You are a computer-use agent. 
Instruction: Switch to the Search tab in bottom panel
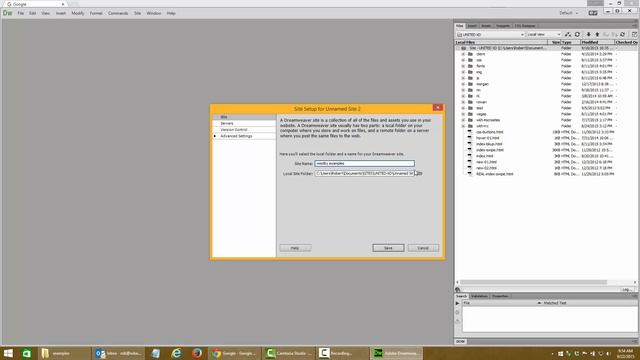coord(462,296)
